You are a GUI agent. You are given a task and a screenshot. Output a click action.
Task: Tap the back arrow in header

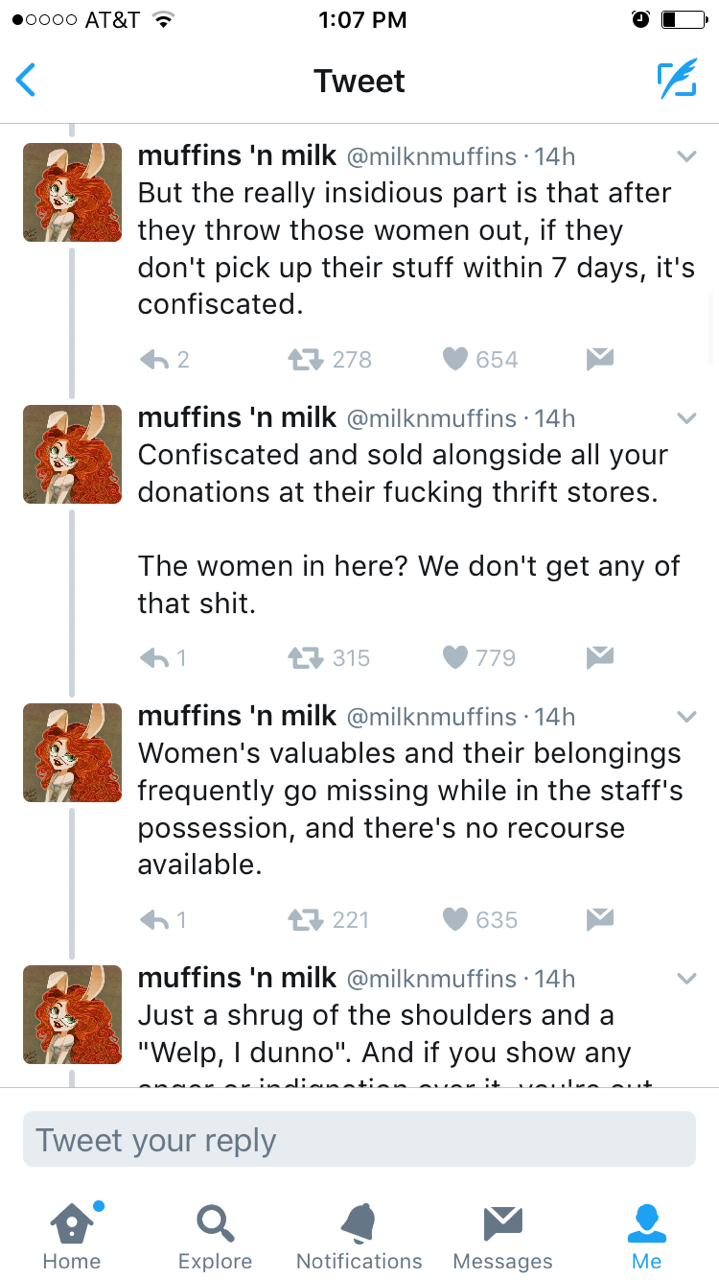[27, 80]
